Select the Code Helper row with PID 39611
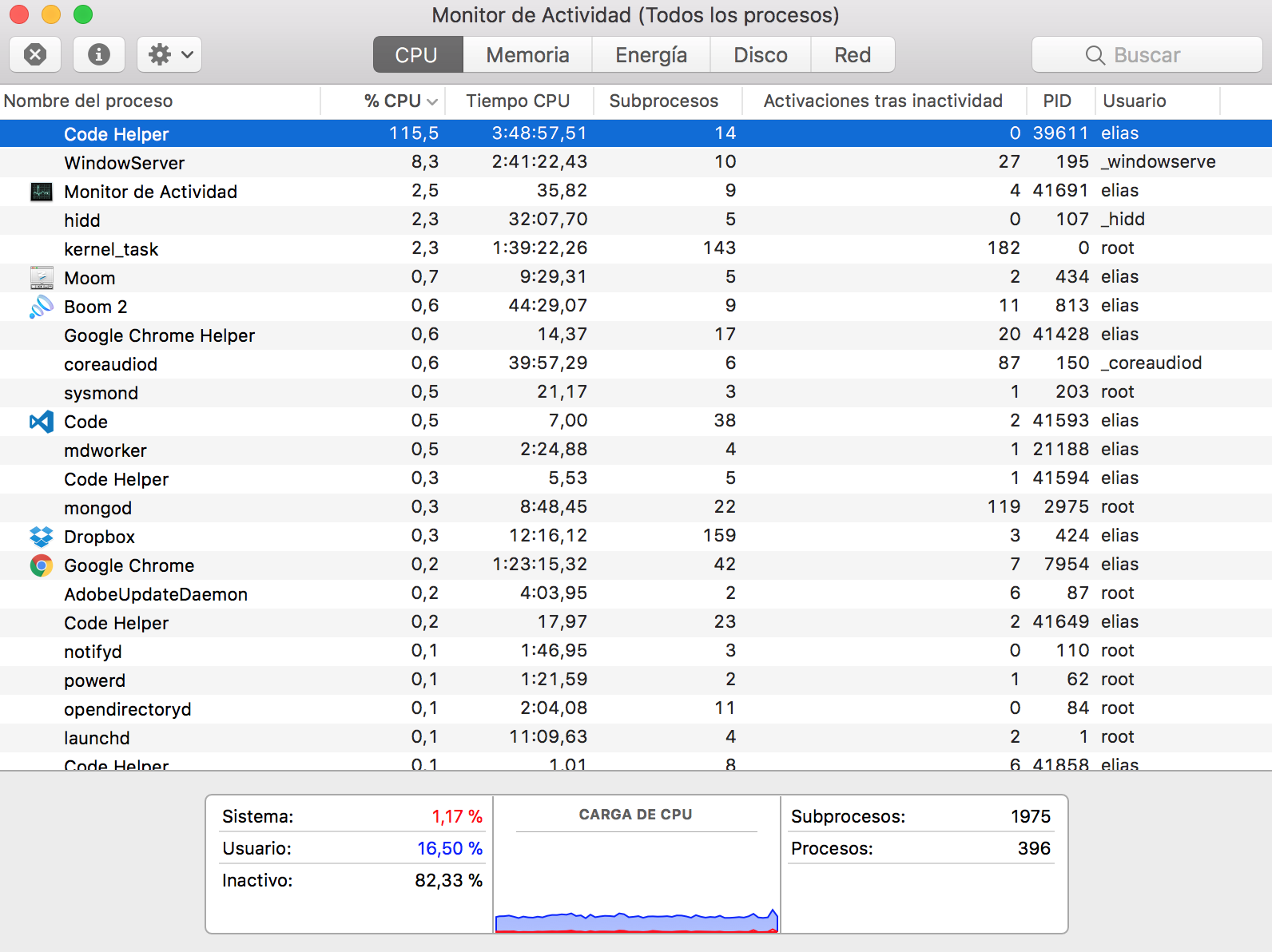This screenshot has height=952, width=1272. click(x=636, y=133)
